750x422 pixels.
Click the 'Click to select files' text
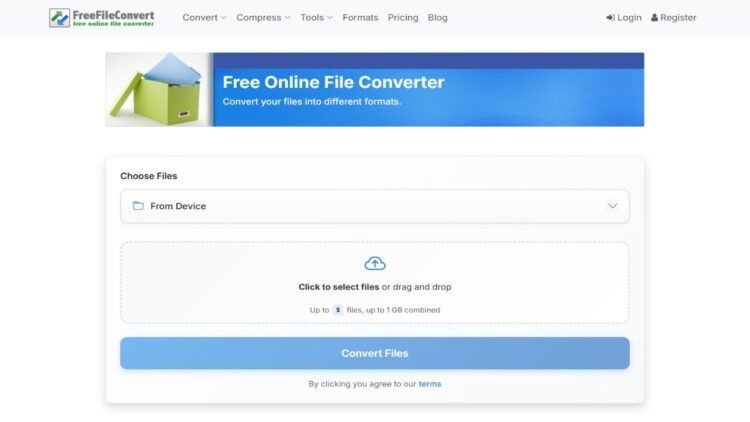click(339, 287)
